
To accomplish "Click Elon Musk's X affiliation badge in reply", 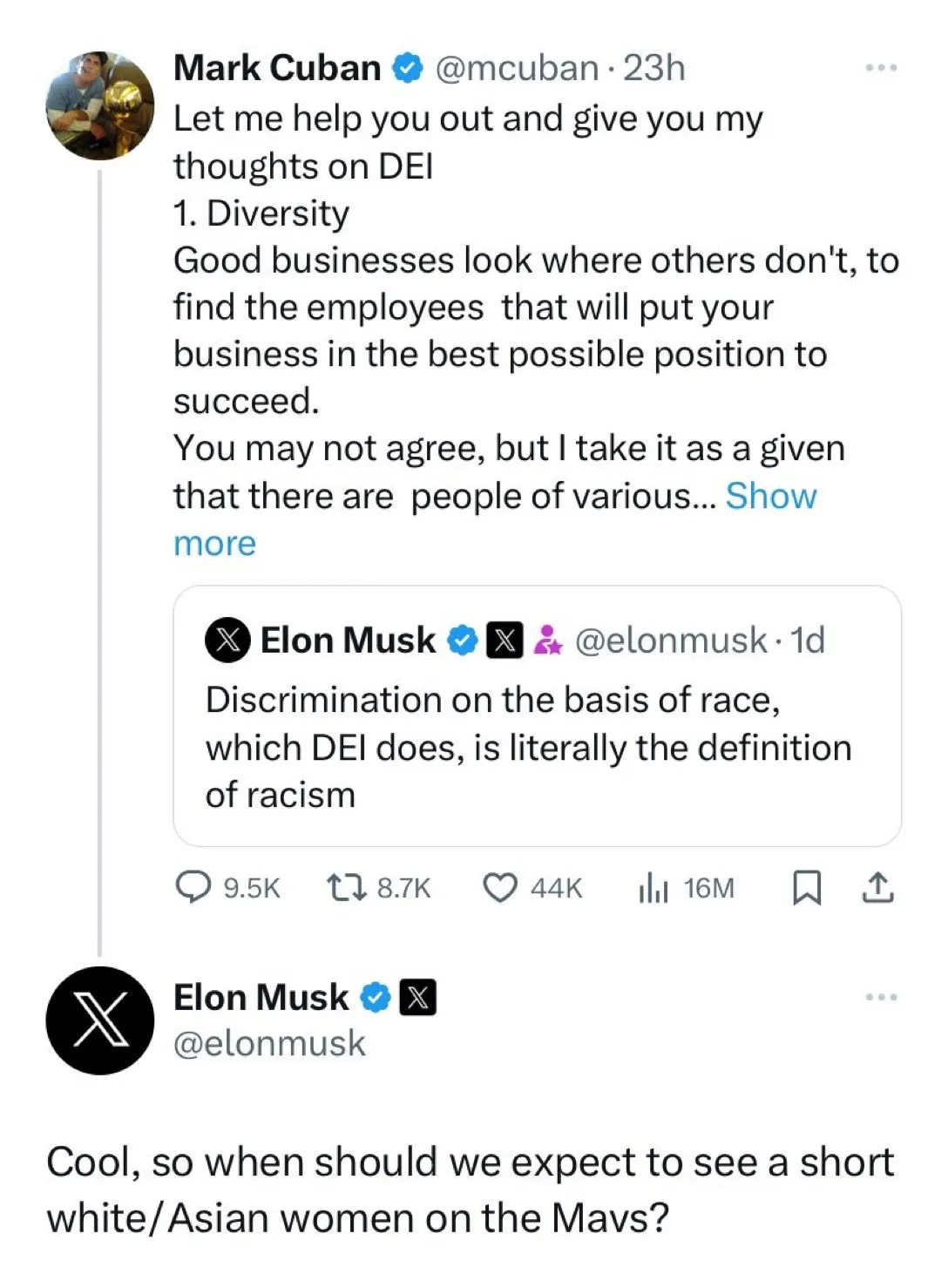I will click(x=417, y=998).
